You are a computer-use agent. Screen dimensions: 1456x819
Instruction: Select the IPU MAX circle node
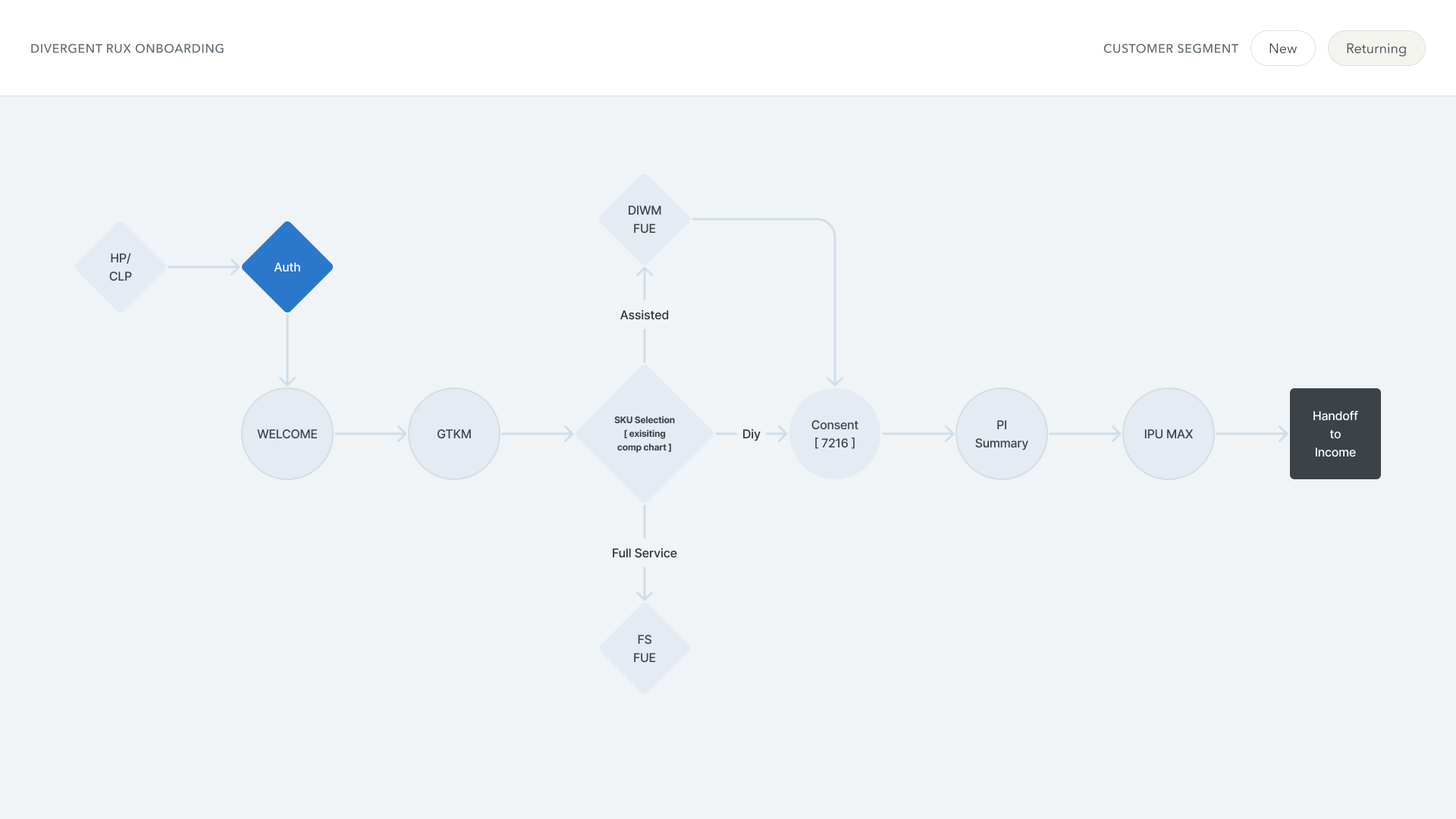coord(1168,434)
